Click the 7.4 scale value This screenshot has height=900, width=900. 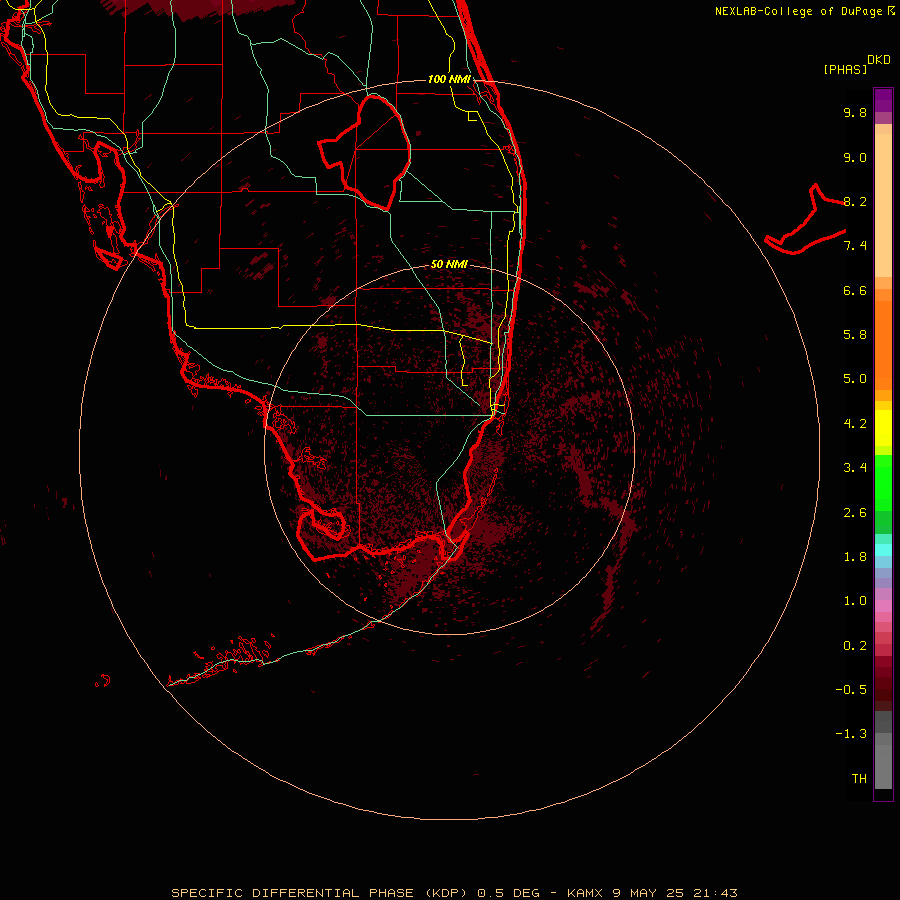855,246
